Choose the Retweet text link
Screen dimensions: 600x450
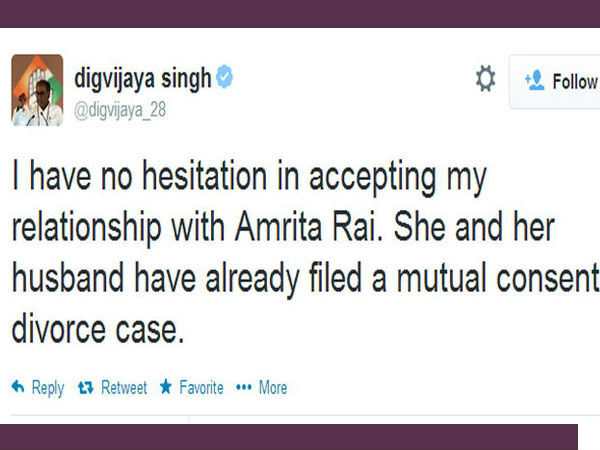(124, 387)
